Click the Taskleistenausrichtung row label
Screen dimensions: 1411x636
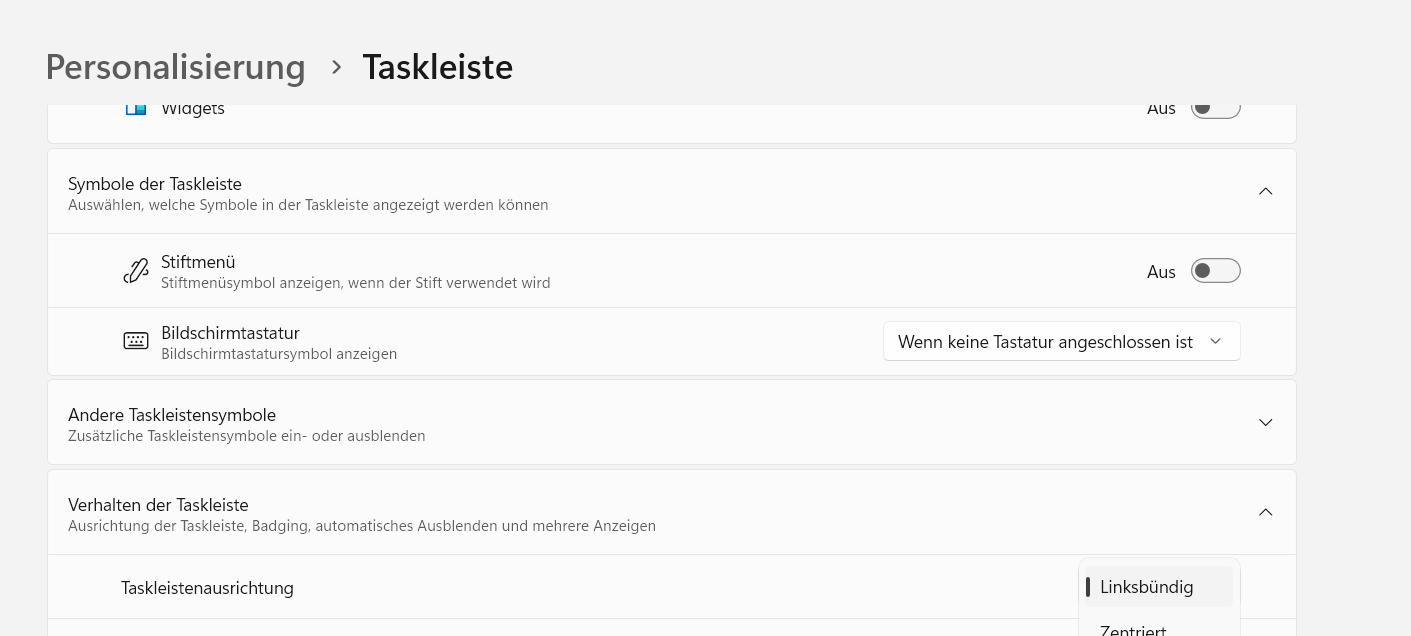click(207, 588)
